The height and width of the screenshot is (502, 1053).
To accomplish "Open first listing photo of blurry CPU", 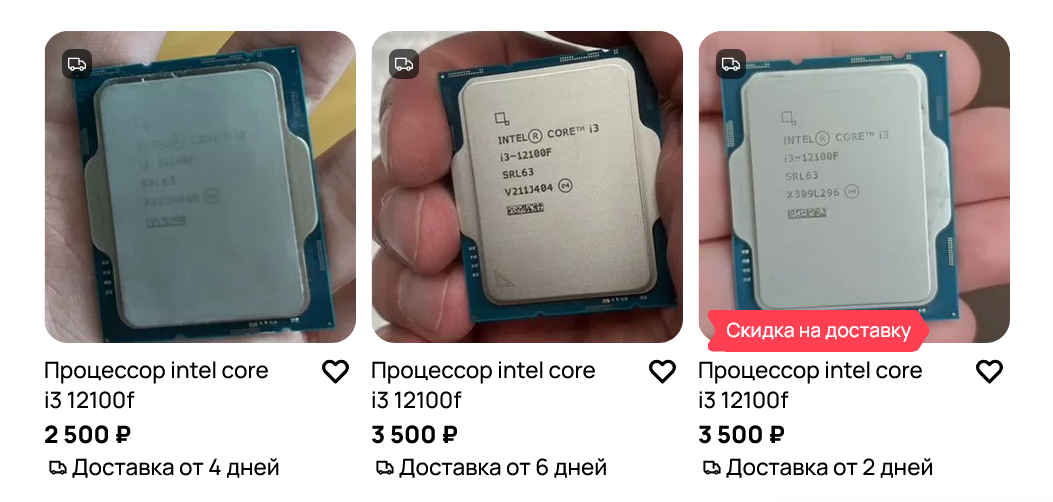I will (x=200, y=187).
